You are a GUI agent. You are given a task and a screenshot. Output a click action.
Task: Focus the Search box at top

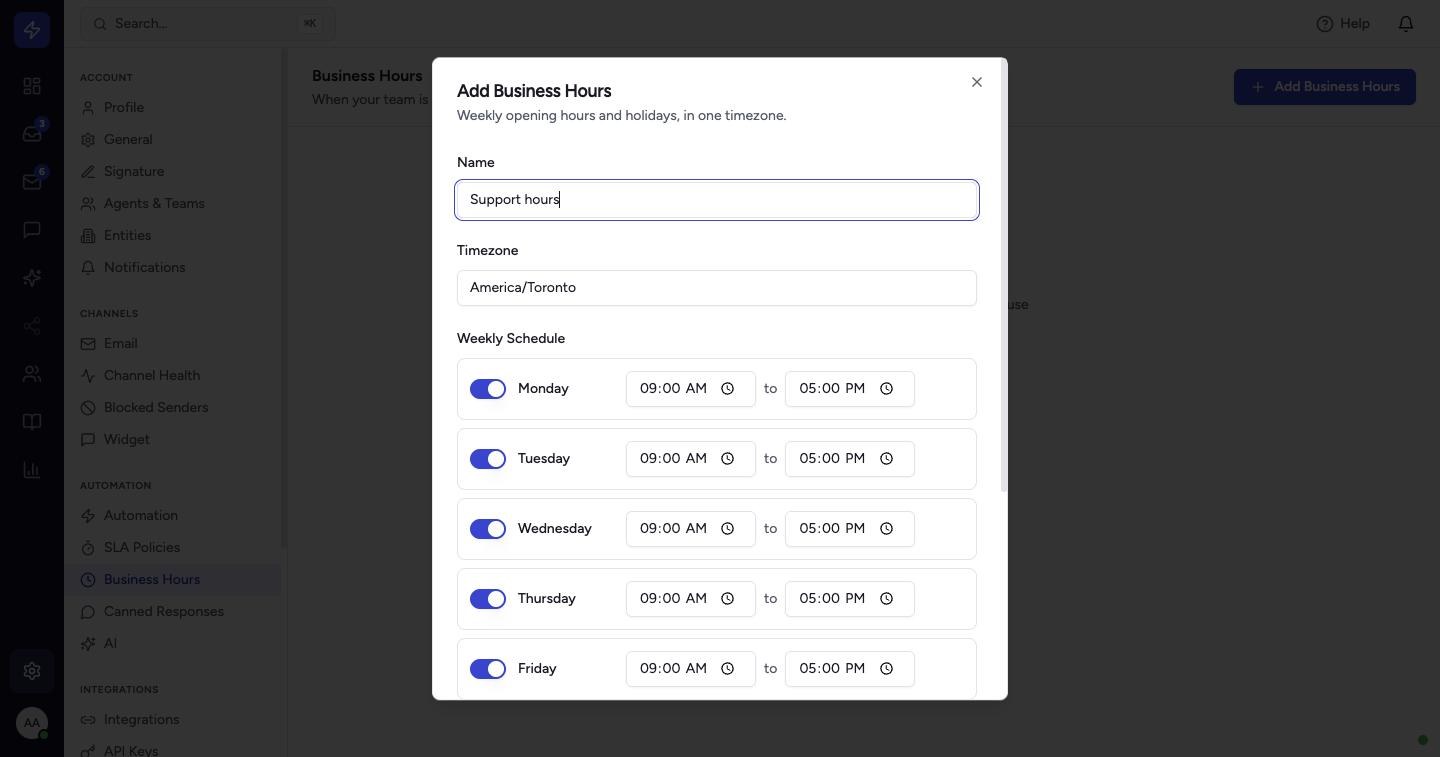pos(208,23)
